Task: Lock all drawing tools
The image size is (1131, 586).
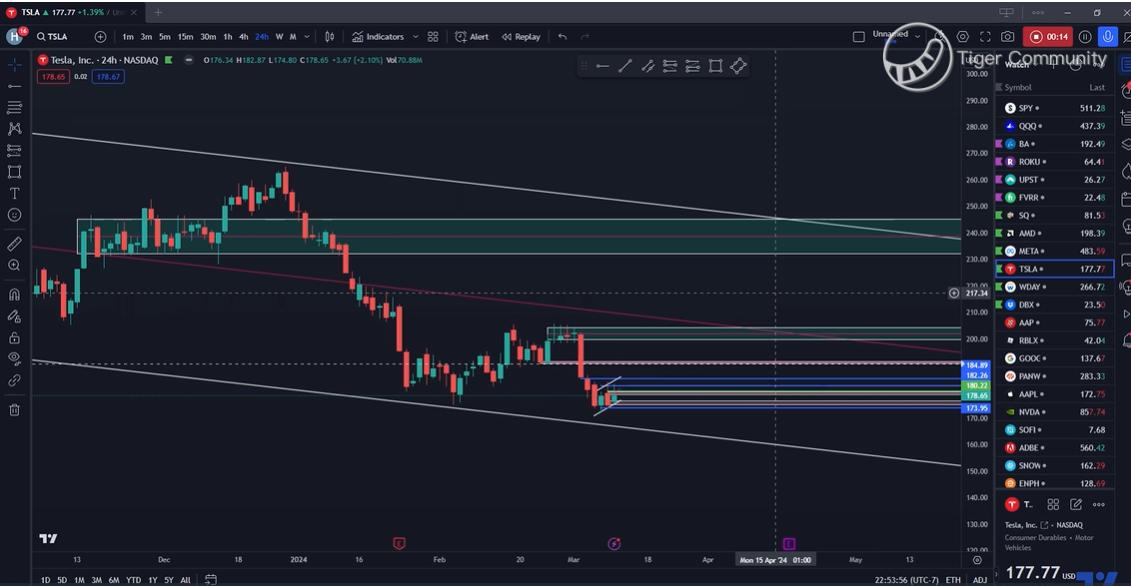Action: point(14,338)
